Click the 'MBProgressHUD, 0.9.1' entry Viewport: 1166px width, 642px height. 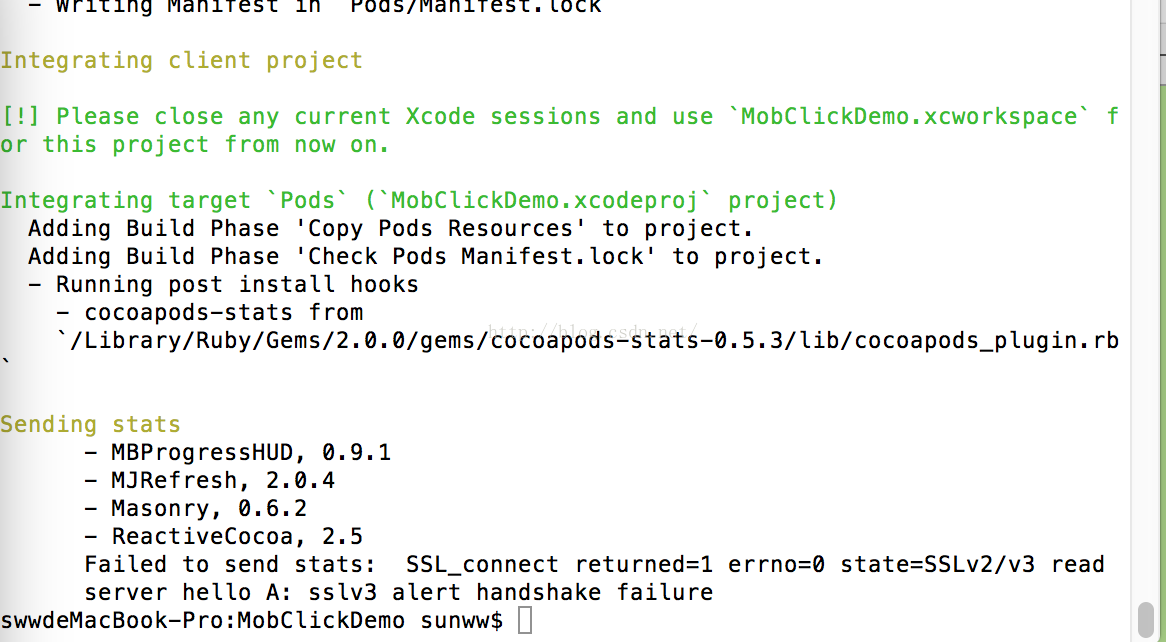pos(237,452)
